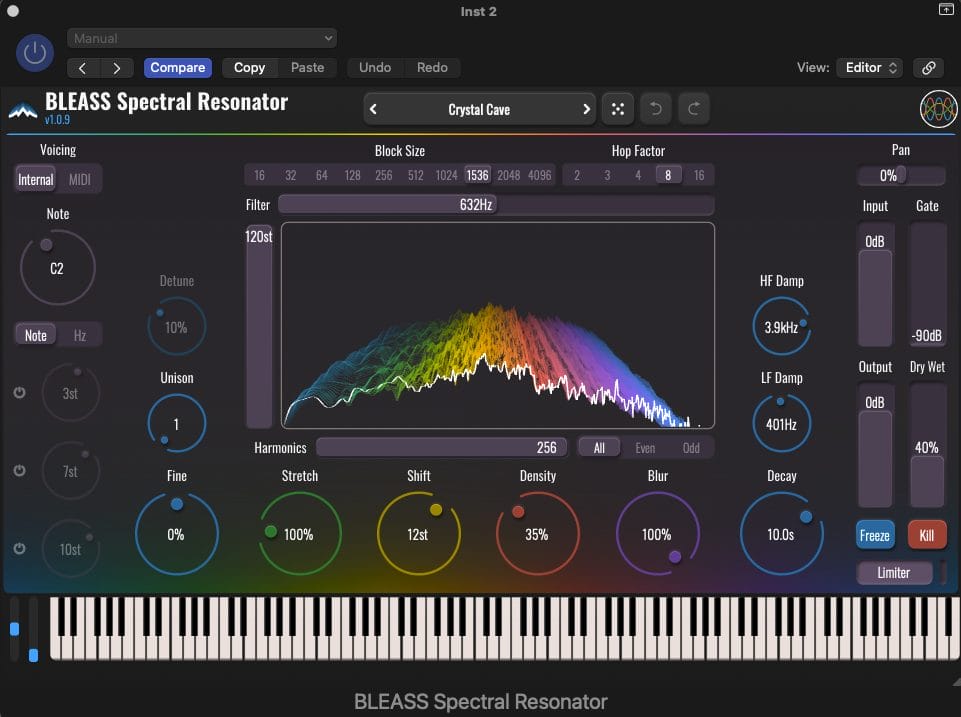
Task: Click the Blur 100% knob
Action: click(657, 534)
